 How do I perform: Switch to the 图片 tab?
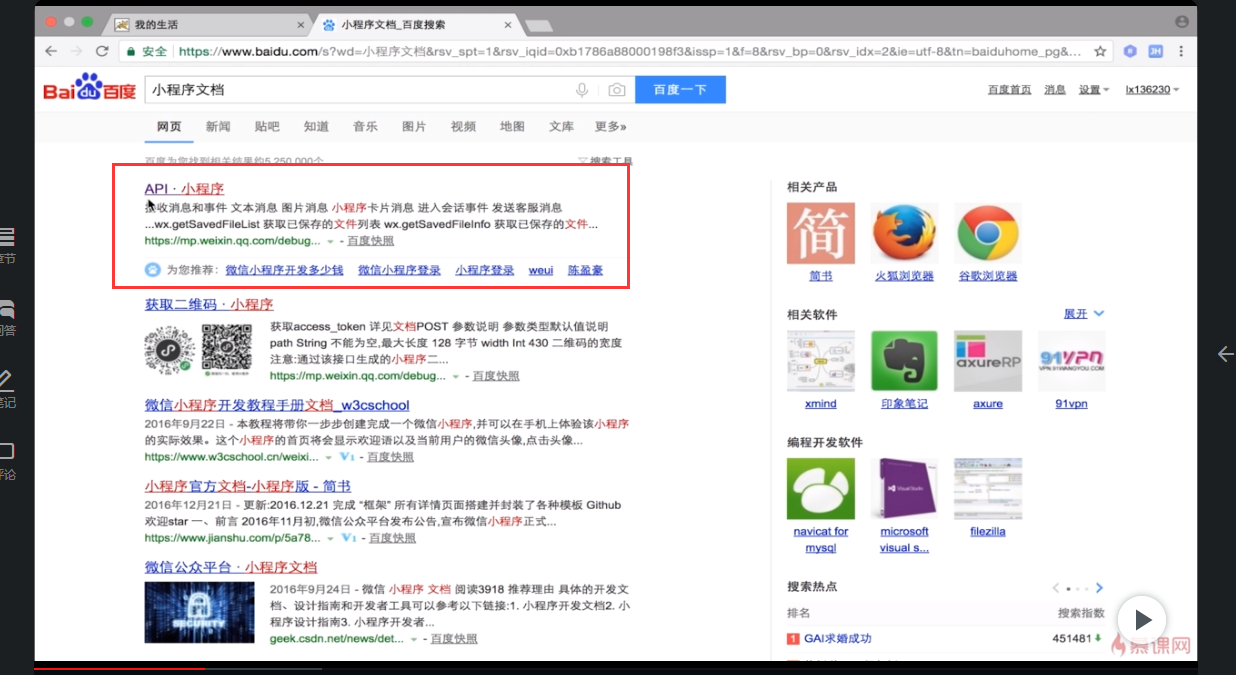(414, 126)
